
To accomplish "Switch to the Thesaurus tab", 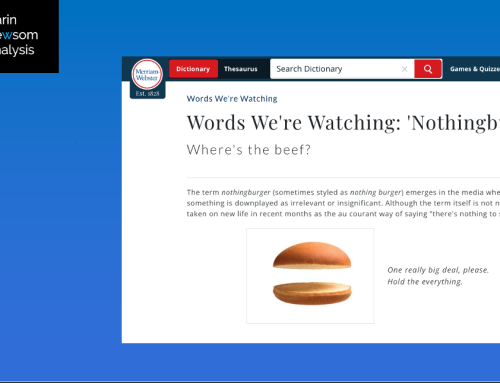I will click(x=241, y=69).
